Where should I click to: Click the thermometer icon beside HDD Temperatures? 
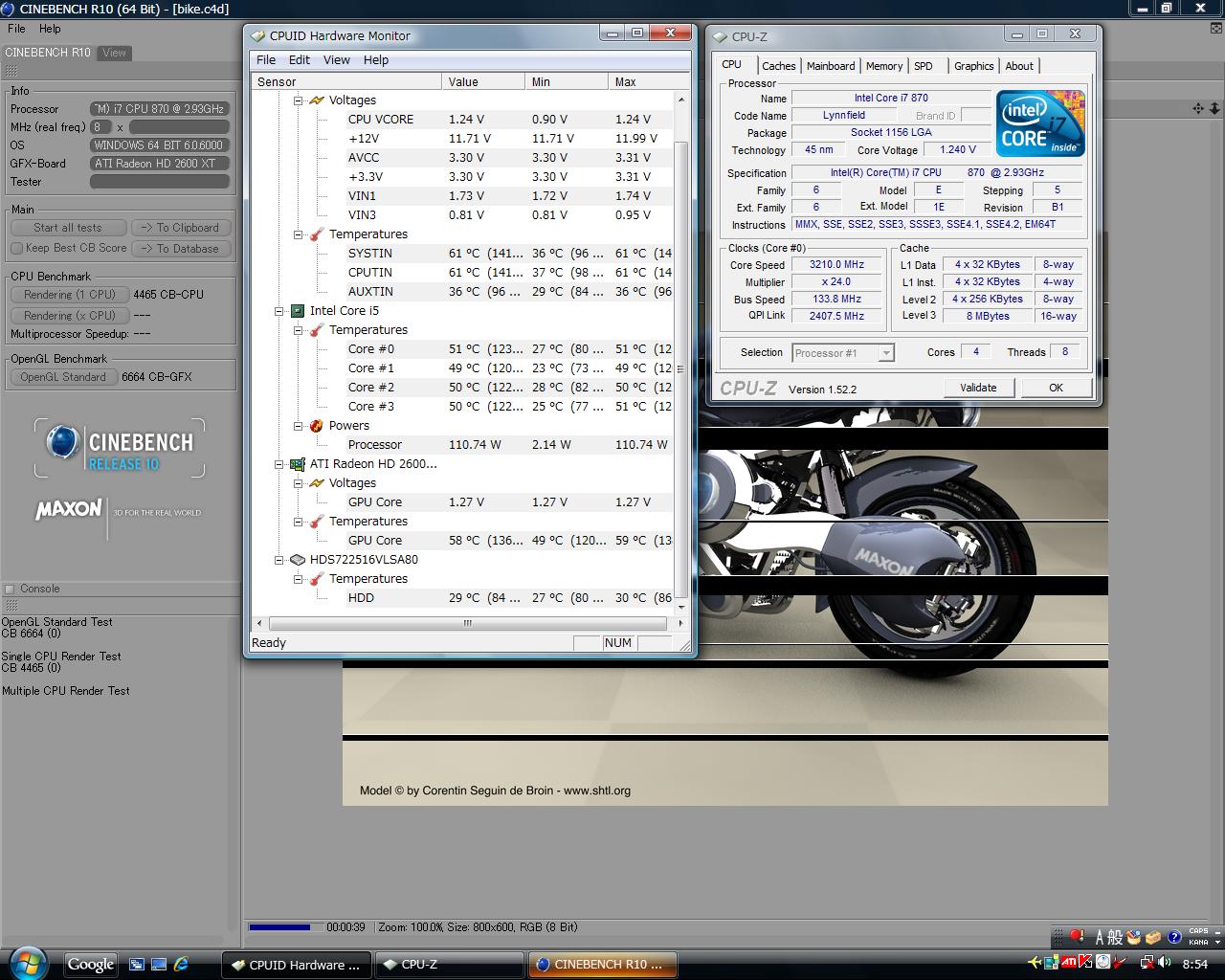coord(317,579)
